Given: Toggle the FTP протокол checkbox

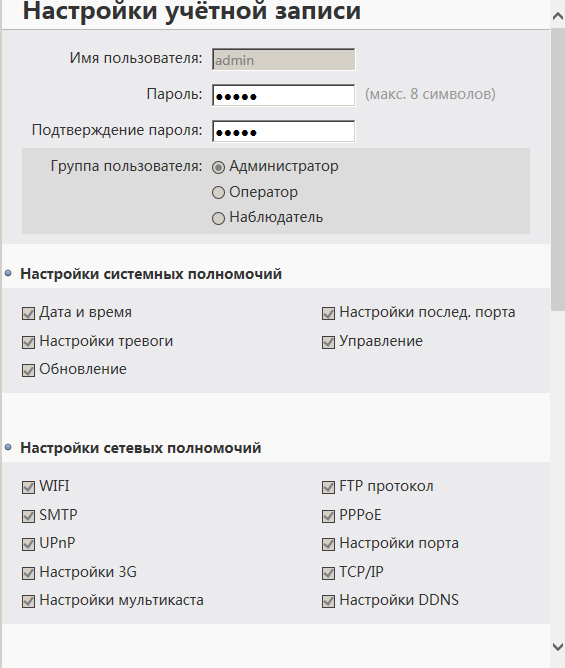Looking at the screenshot, I should coord(328,487).
